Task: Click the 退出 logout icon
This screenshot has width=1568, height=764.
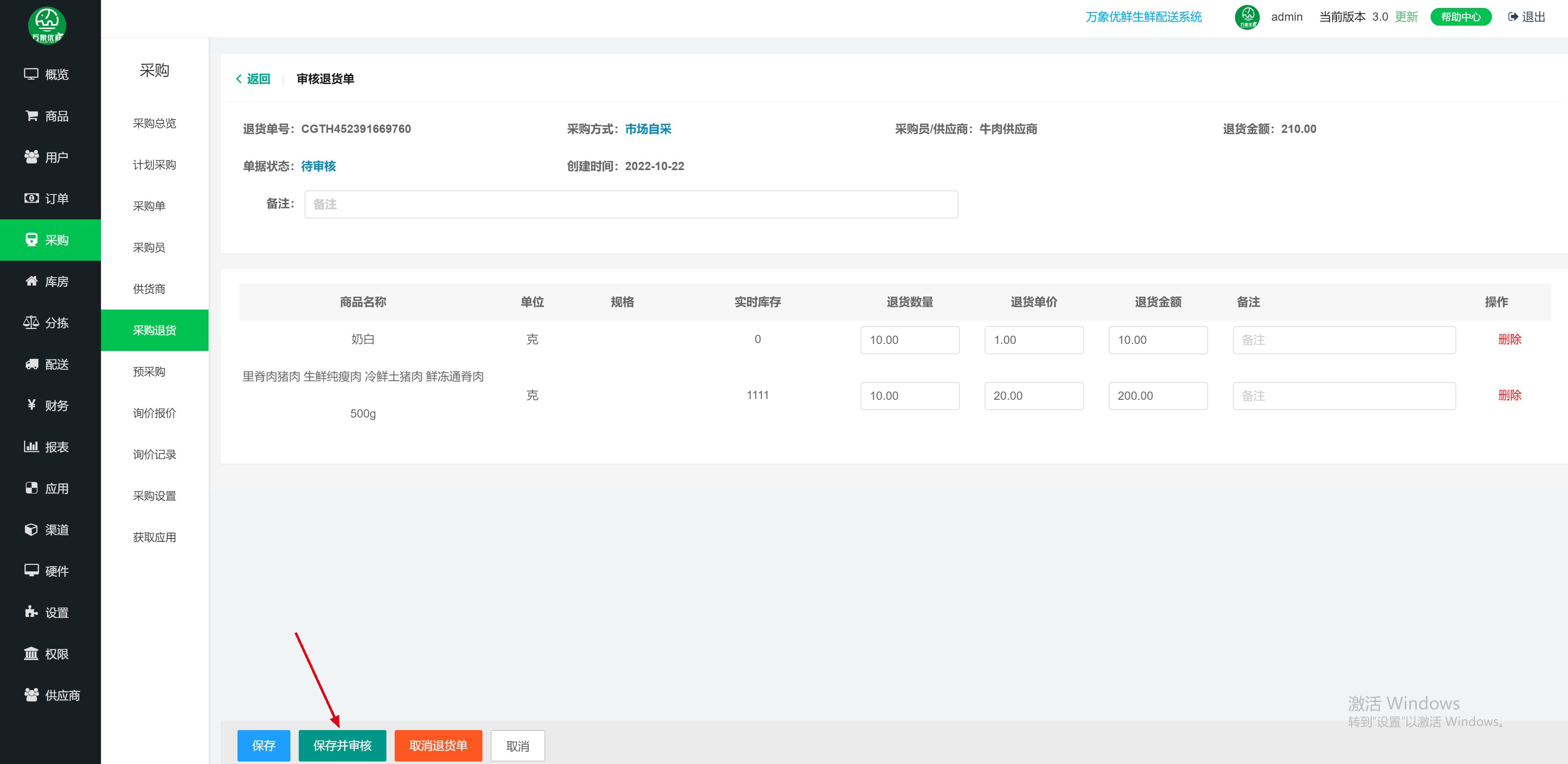Action: pos(1513,17)
